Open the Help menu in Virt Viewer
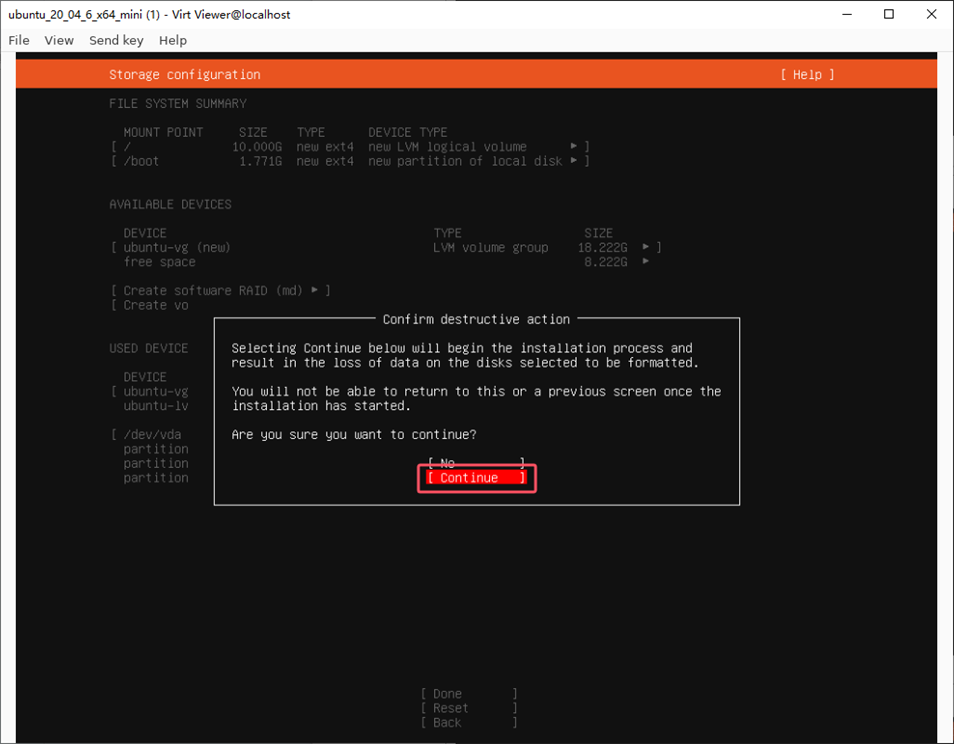954x744 pixels. click(173, 40)
